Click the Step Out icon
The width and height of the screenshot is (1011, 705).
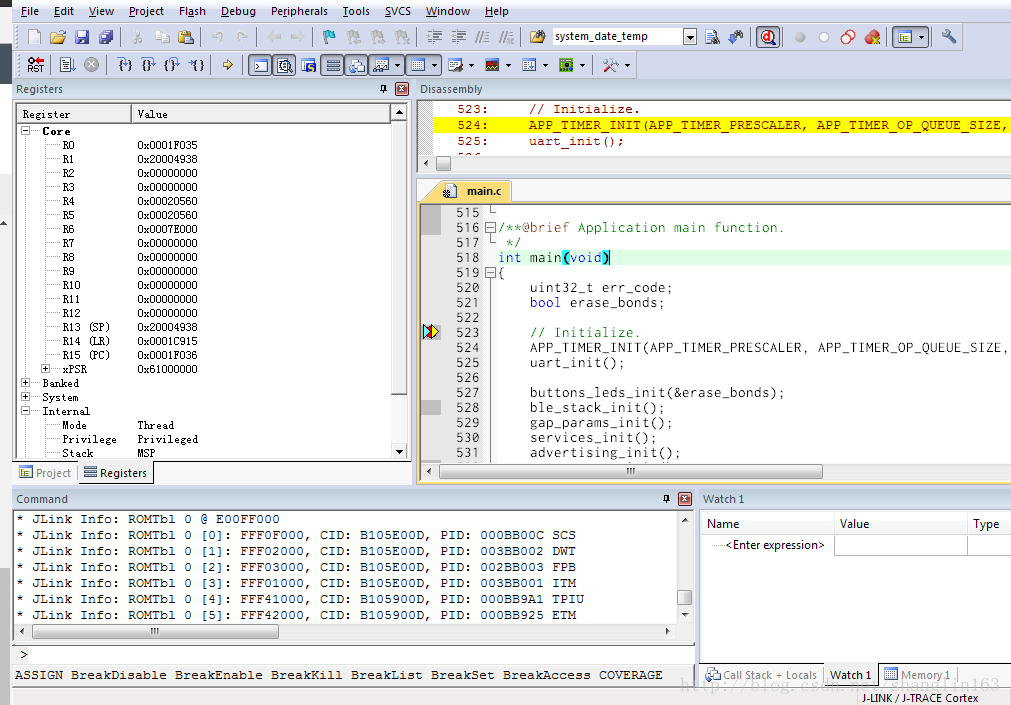point(172,65)
